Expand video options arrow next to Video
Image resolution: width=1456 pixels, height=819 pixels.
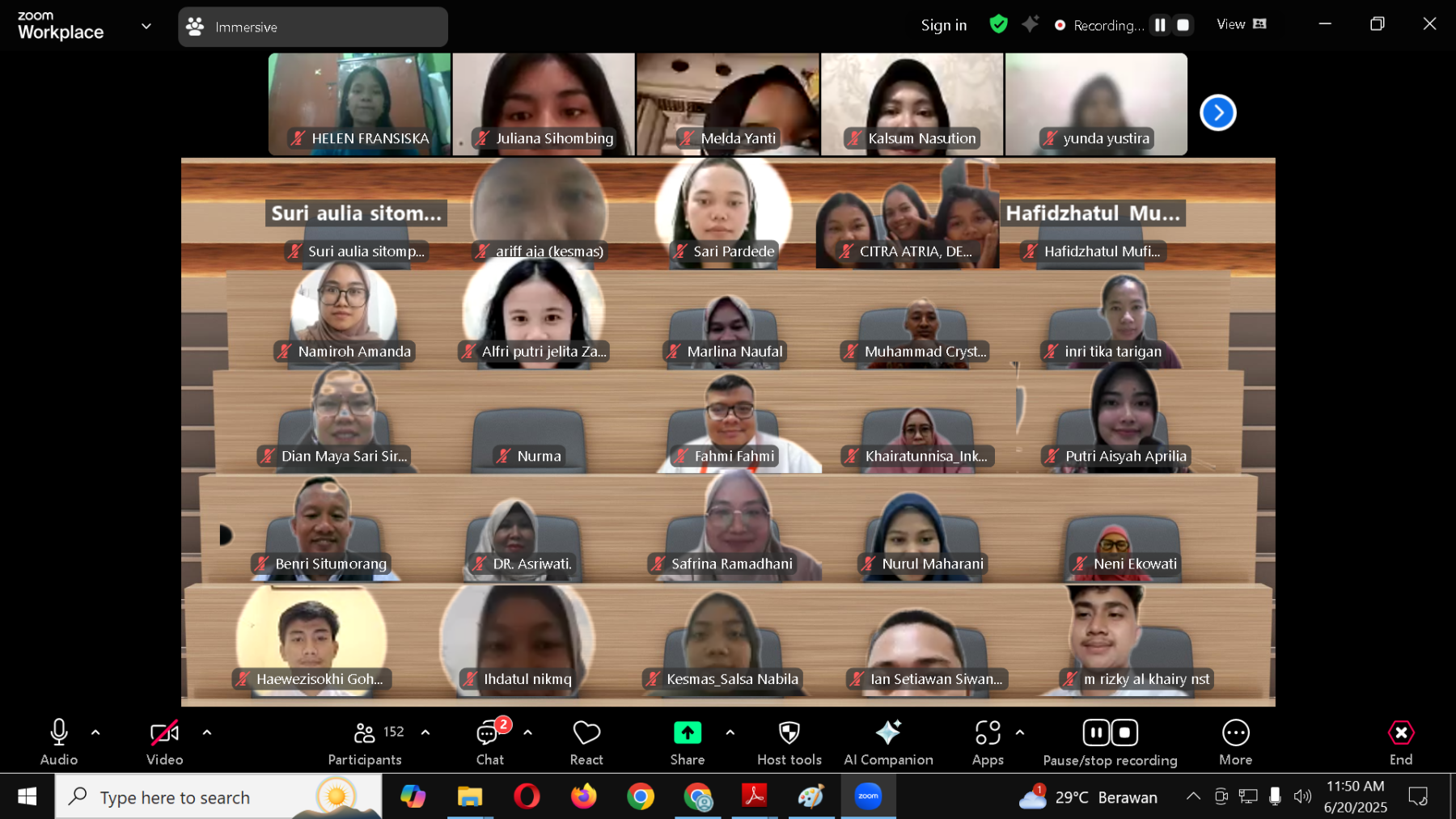pos(207,732)
